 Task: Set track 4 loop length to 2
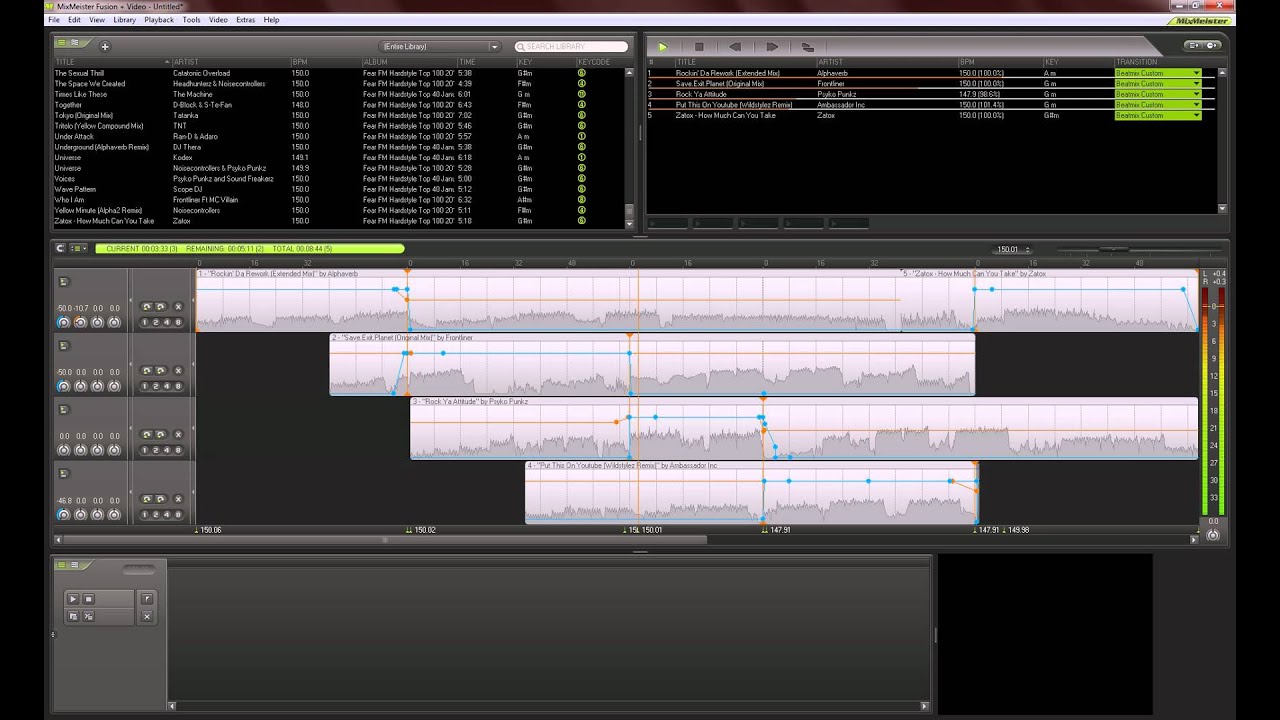[x=156, y=514]
